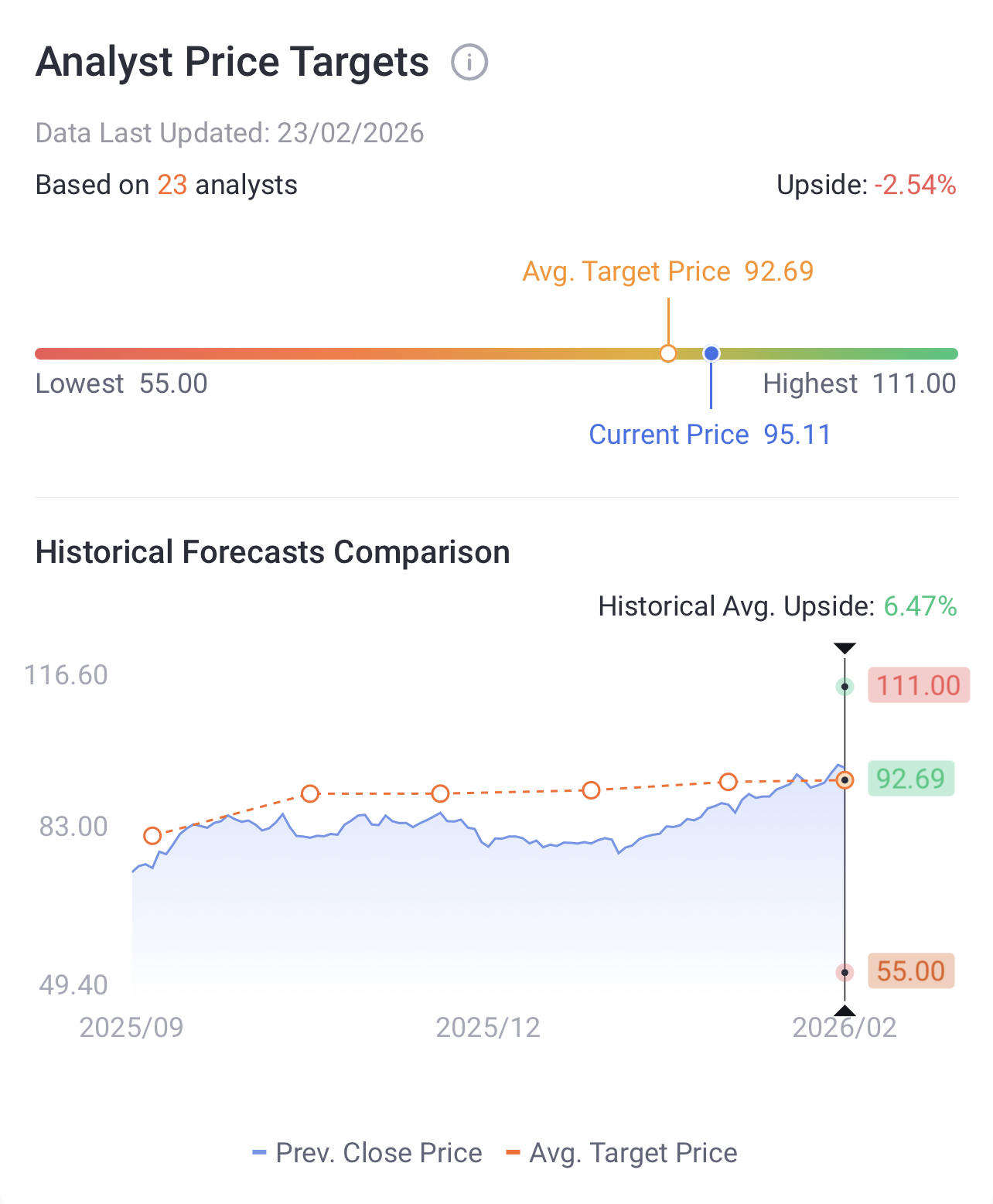Image resolution: width=993 pixels, height=1204 pixels.
Task: Click the fifth orange forecast circle marker
Action: pos(728,782)
